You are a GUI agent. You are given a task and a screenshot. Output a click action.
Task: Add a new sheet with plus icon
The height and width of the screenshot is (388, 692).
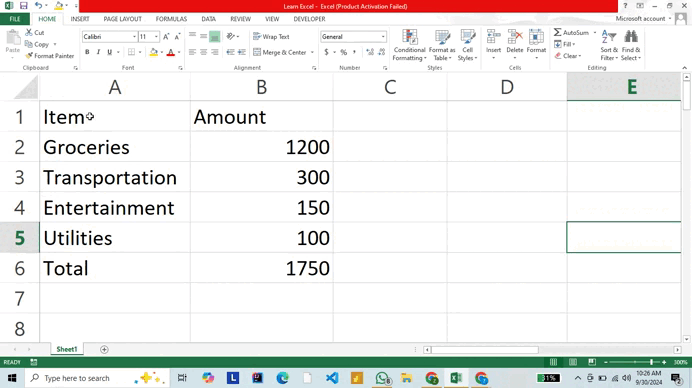[x=104, y=350]
